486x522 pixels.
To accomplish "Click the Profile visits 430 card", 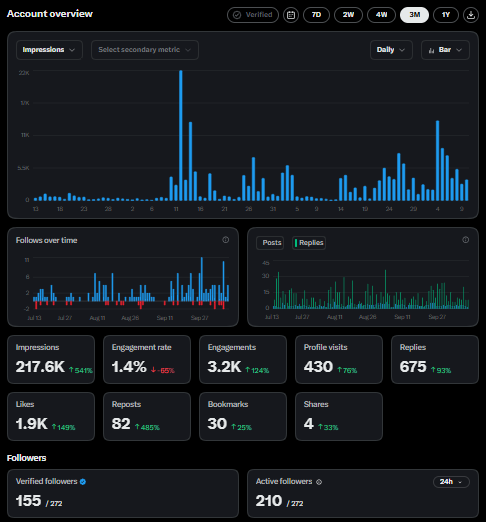I will [339, 359].
